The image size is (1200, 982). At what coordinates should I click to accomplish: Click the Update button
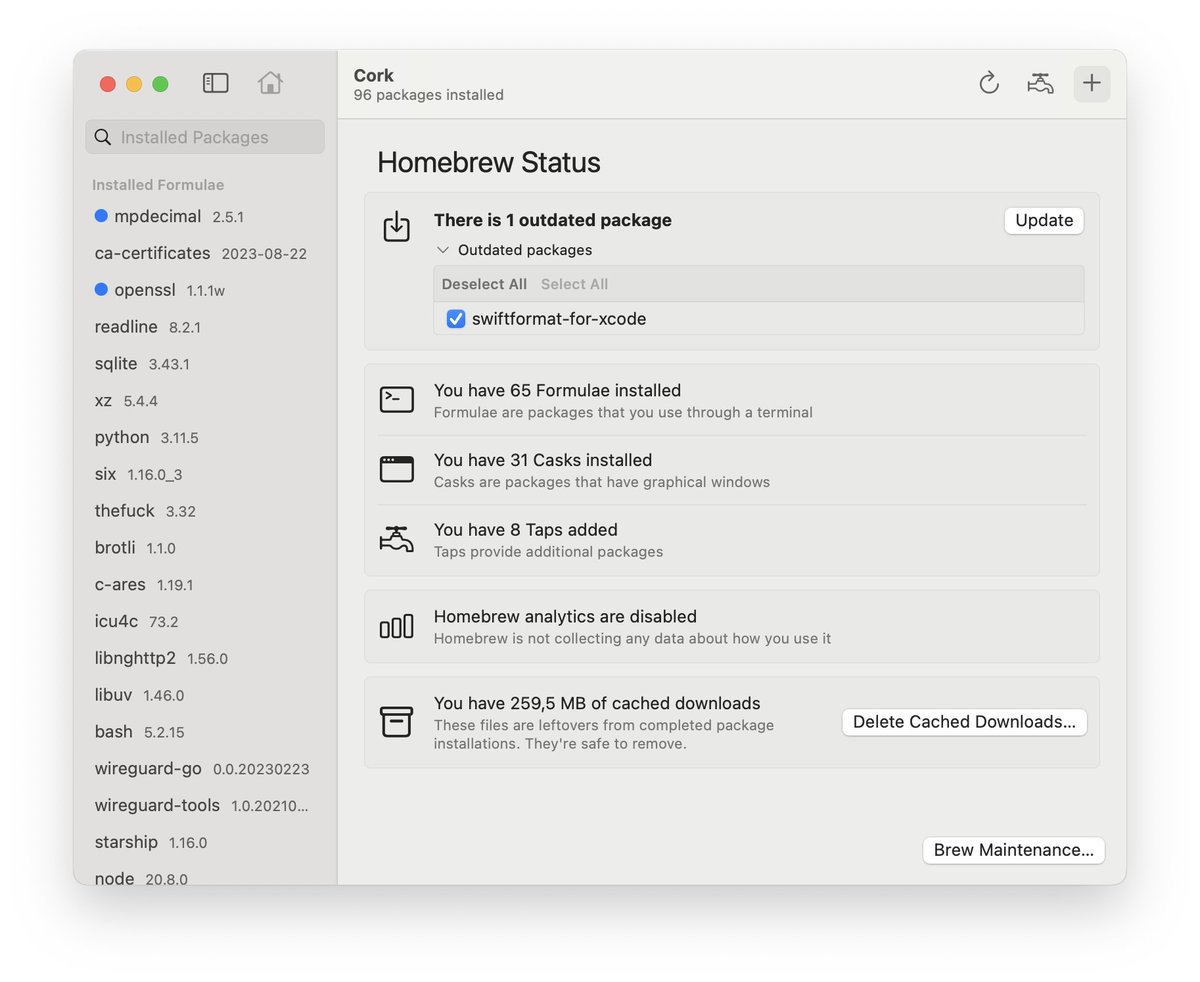tap(1044, 220)
